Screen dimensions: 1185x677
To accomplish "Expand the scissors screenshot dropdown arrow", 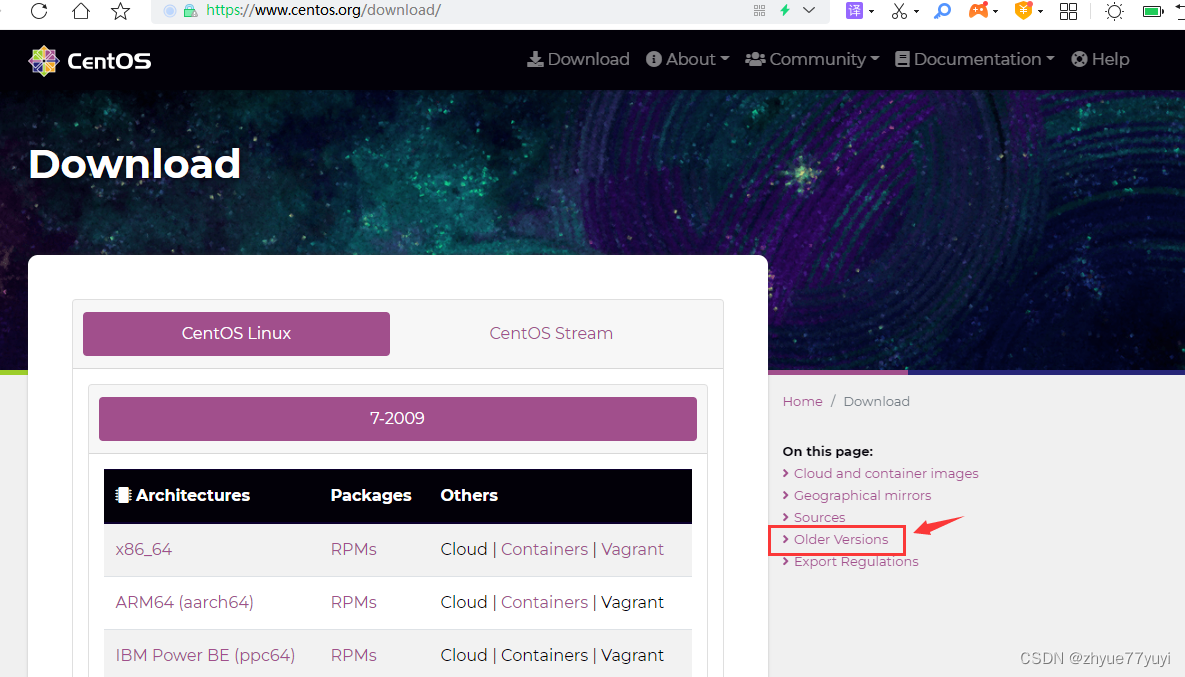I will tap(916, 11).
